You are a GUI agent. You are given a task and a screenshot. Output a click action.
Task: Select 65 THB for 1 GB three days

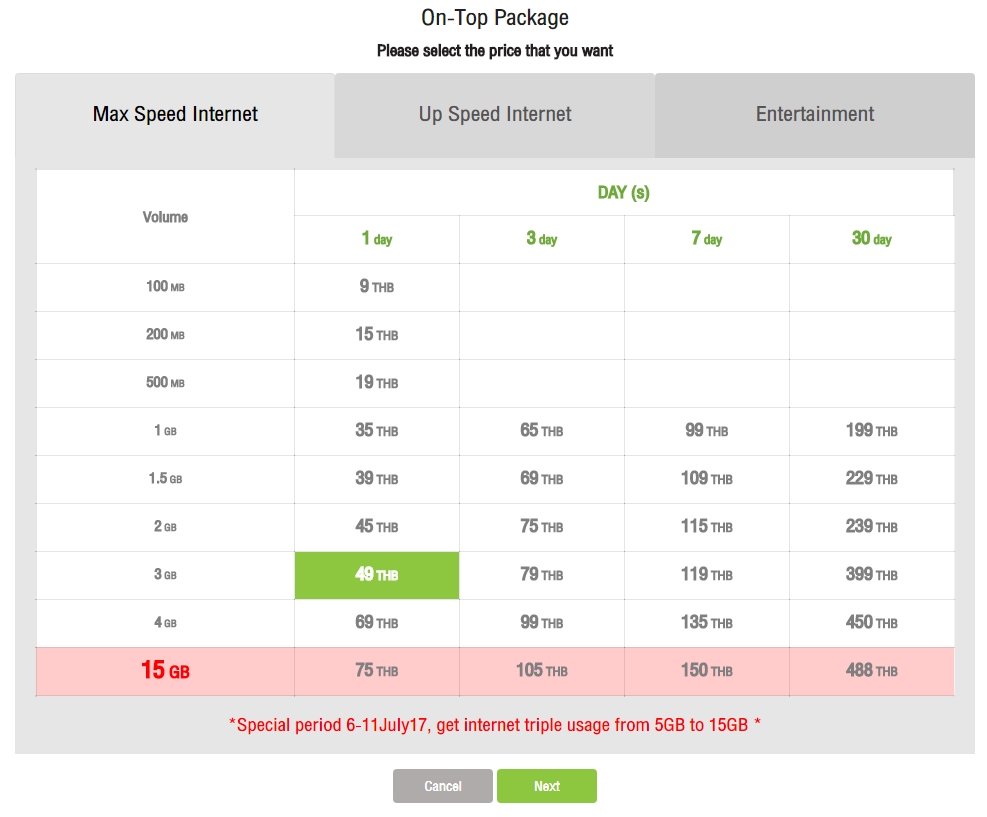point(541,431)
